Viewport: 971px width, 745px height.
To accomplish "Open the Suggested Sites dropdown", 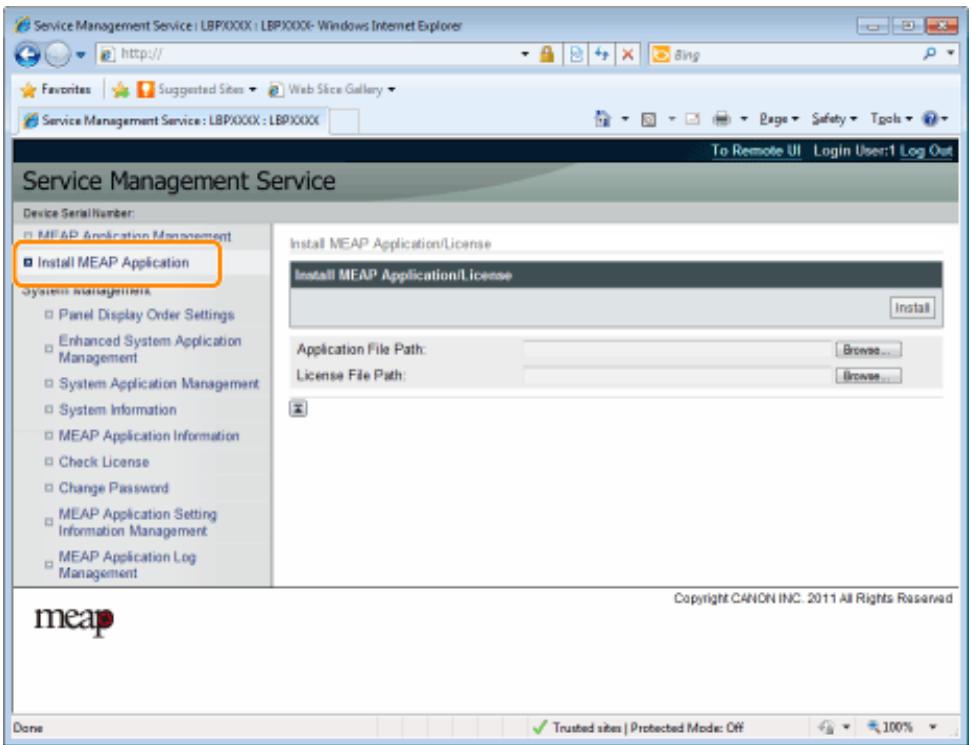I will (196, 90).
